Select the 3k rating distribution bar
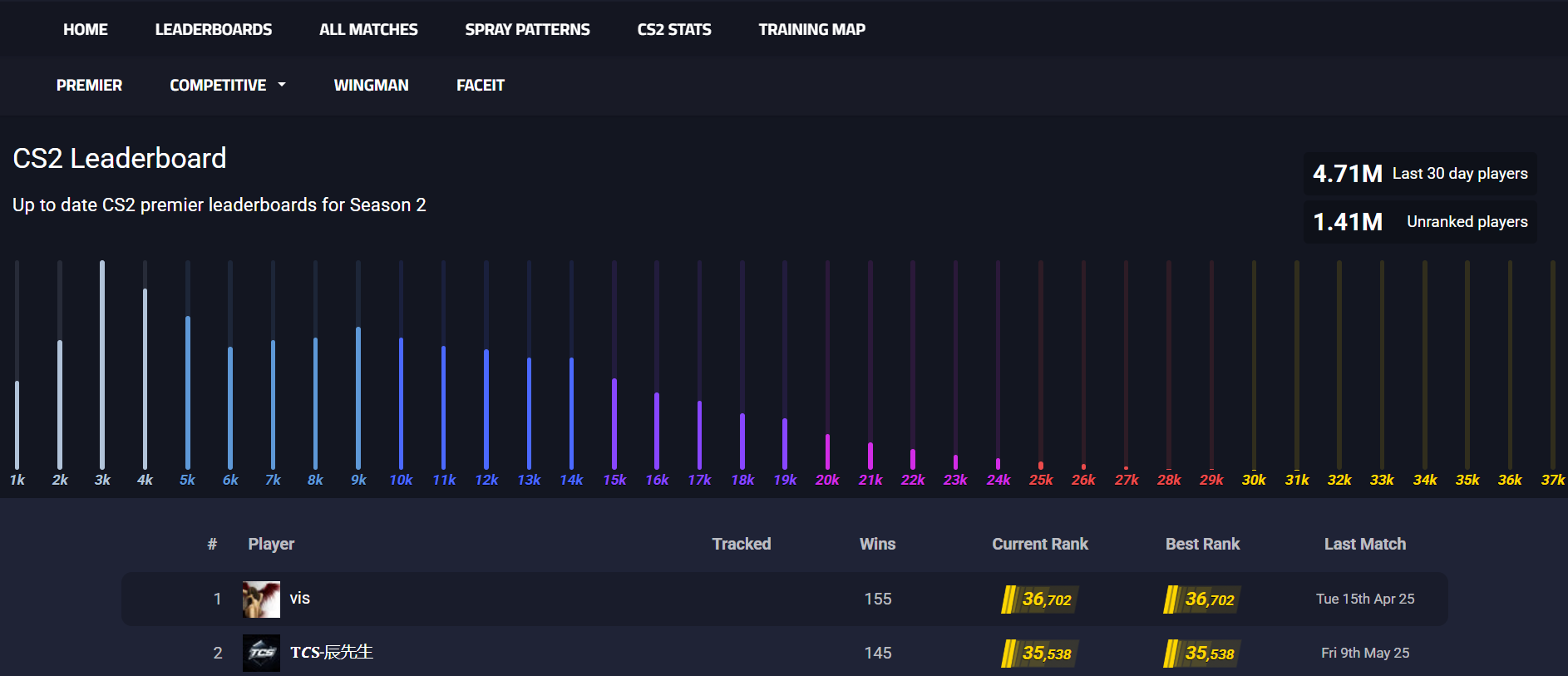 [102, 366]
